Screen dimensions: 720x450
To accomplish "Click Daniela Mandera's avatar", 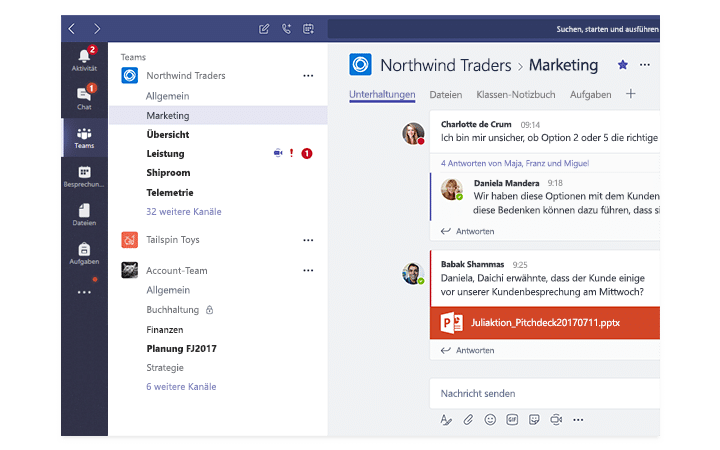I will pyautogui.click(x=452, y=189).
